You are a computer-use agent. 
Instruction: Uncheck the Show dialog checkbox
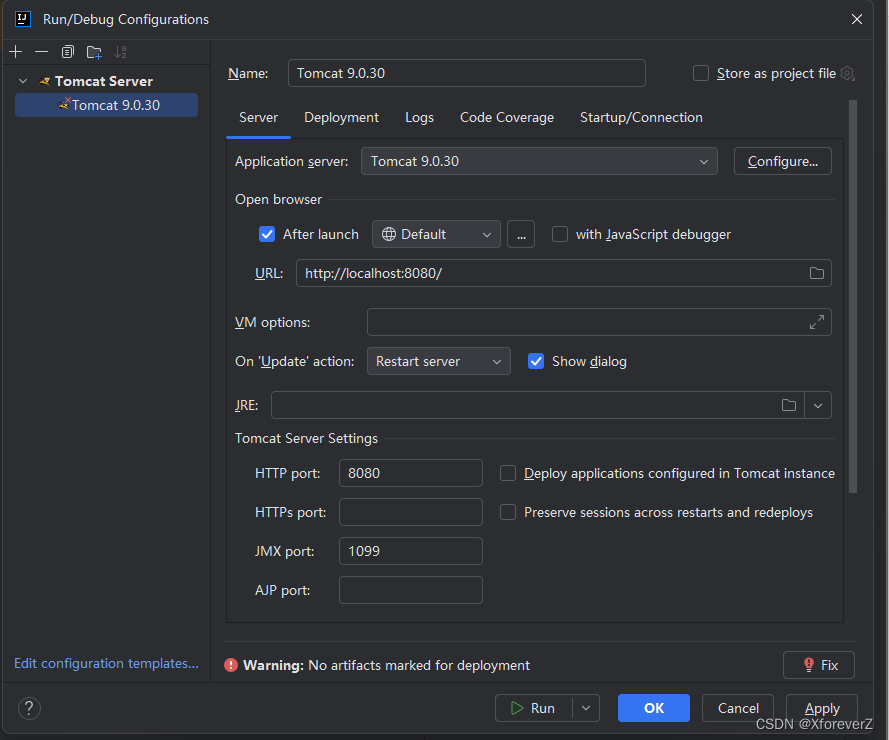coord(536,361)
